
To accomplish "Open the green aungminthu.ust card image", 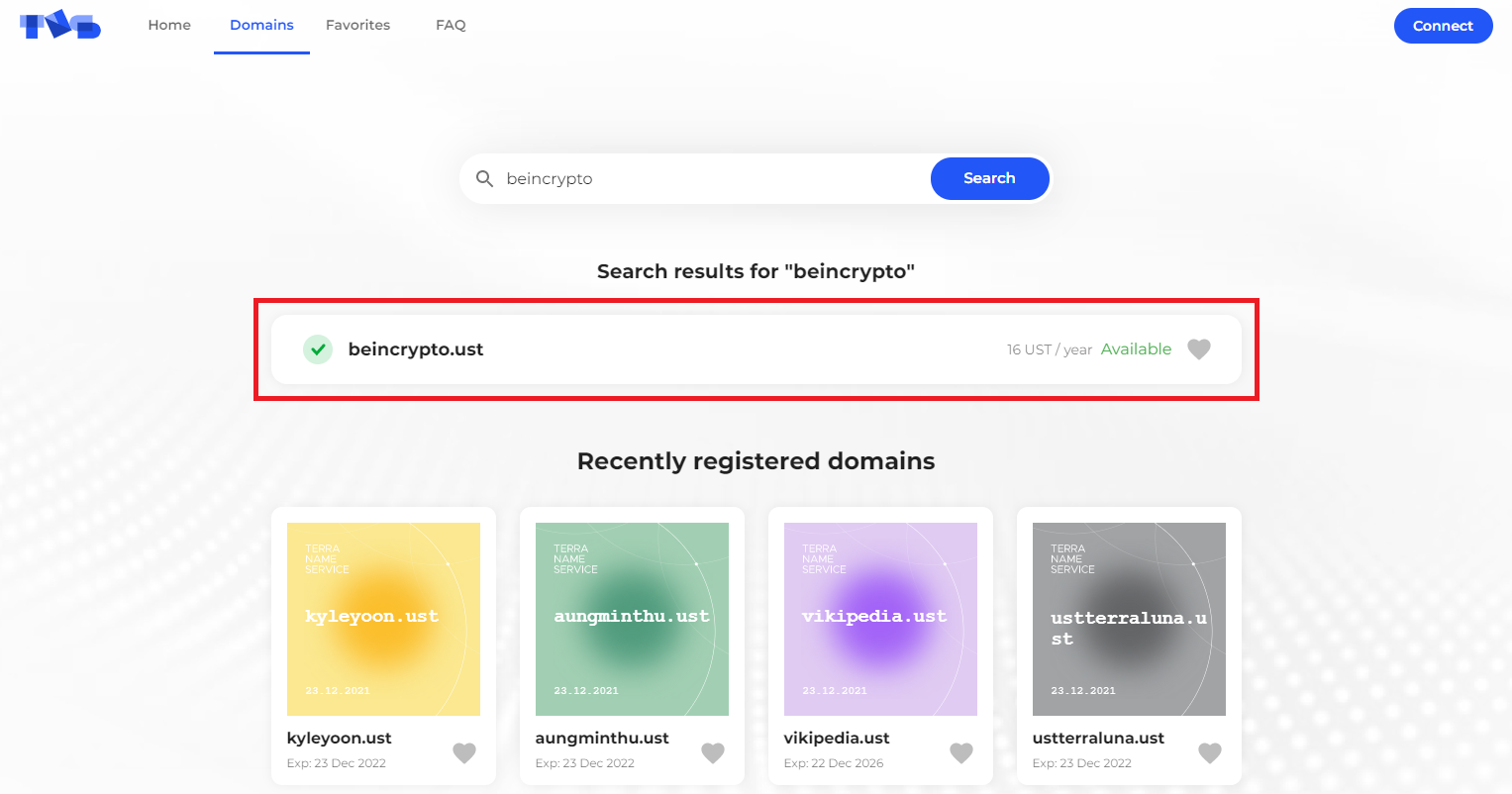I will click(632, 619).
